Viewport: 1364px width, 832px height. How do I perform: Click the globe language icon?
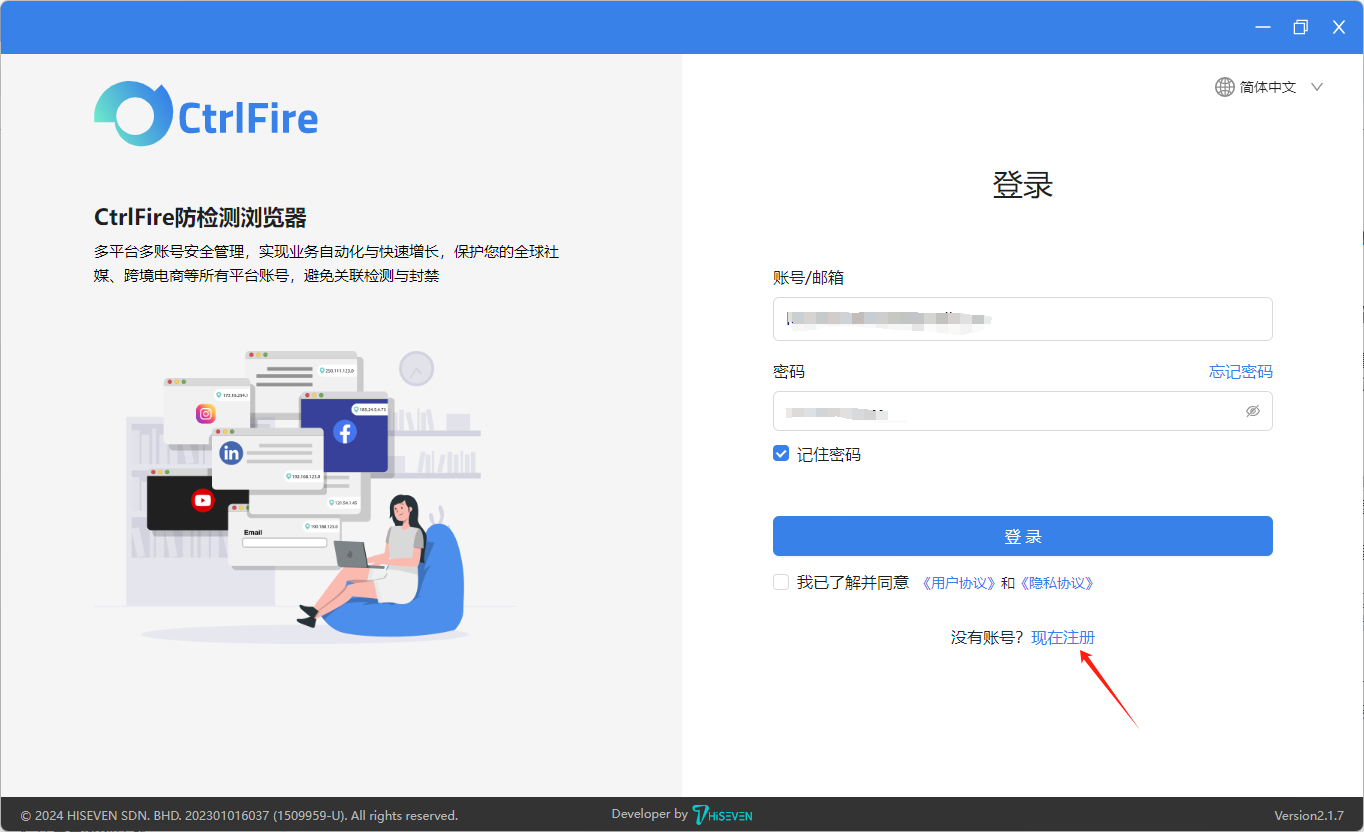coord(1224,87)
